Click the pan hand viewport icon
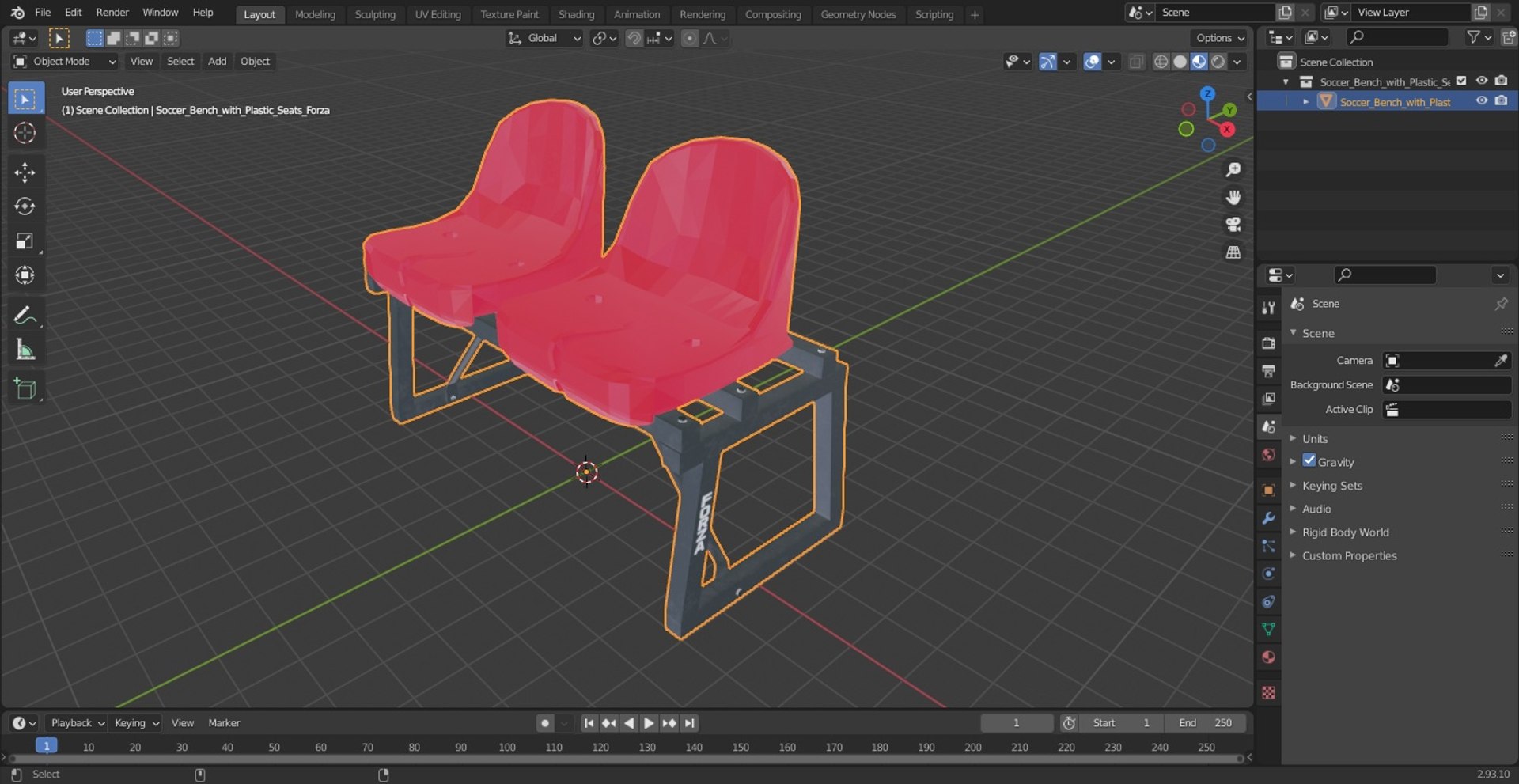 [1233, 198]
